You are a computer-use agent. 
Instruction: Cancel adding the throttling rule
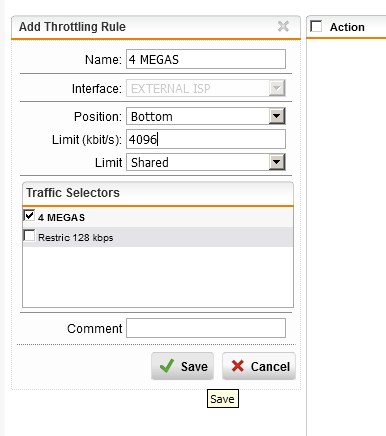pos(259,366)
